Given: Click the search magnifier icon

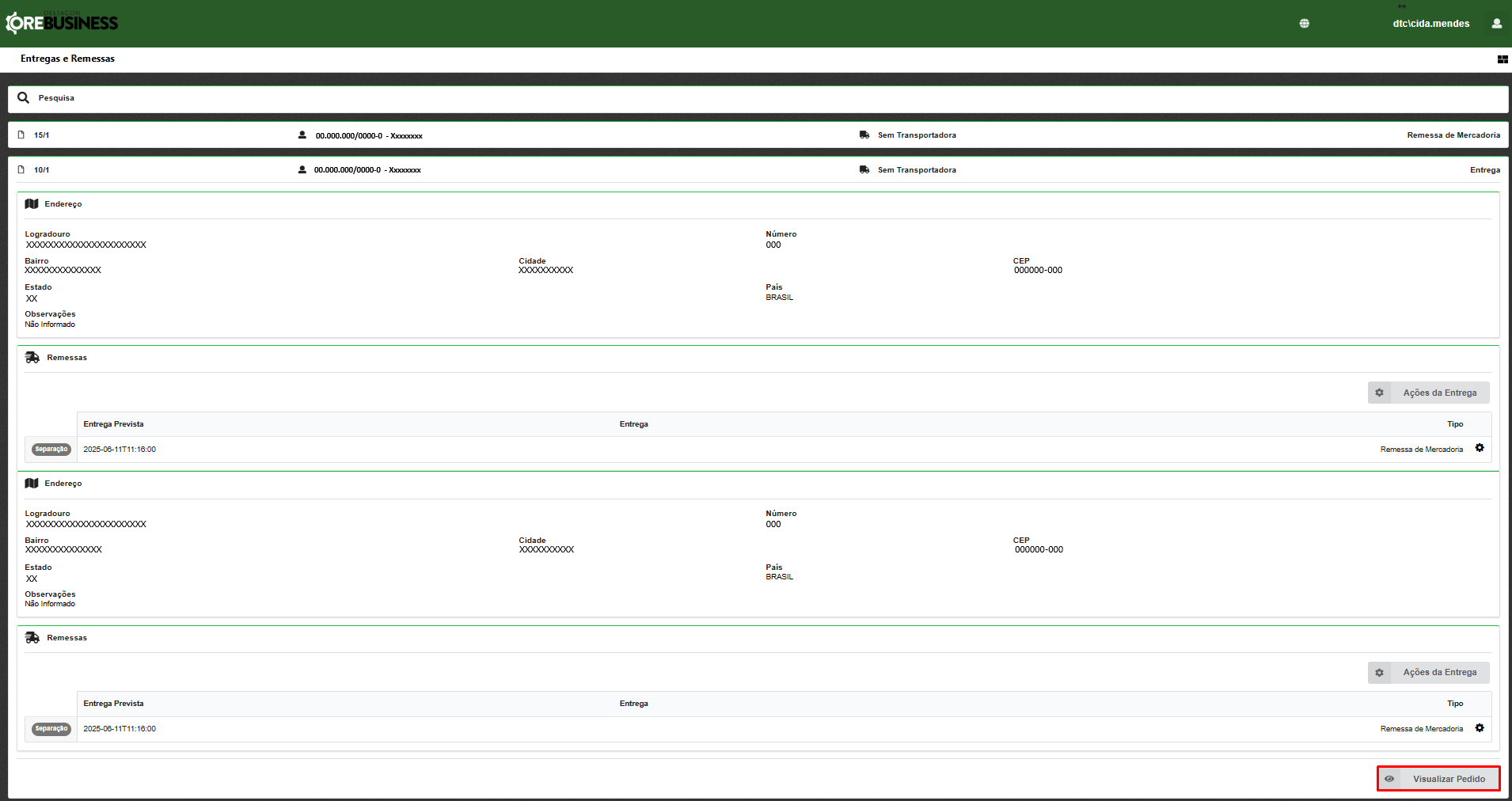Looking at the screenshot, I should coord(23,98).
